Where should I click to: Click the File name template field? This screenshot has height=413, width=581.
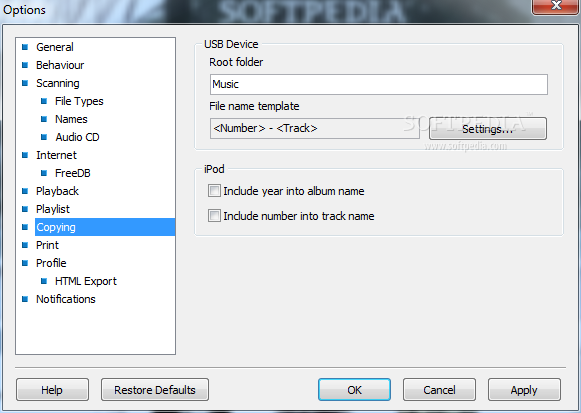pyautogui.click(x=315, y=129)
